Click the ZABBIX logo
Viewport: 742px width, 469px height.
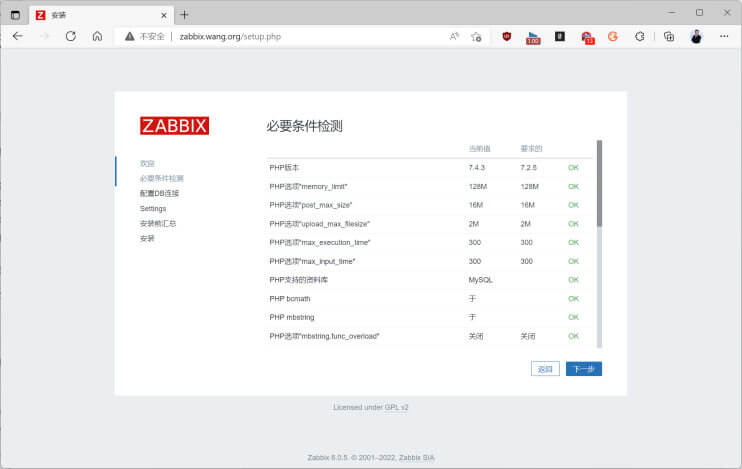pos(174,126)
